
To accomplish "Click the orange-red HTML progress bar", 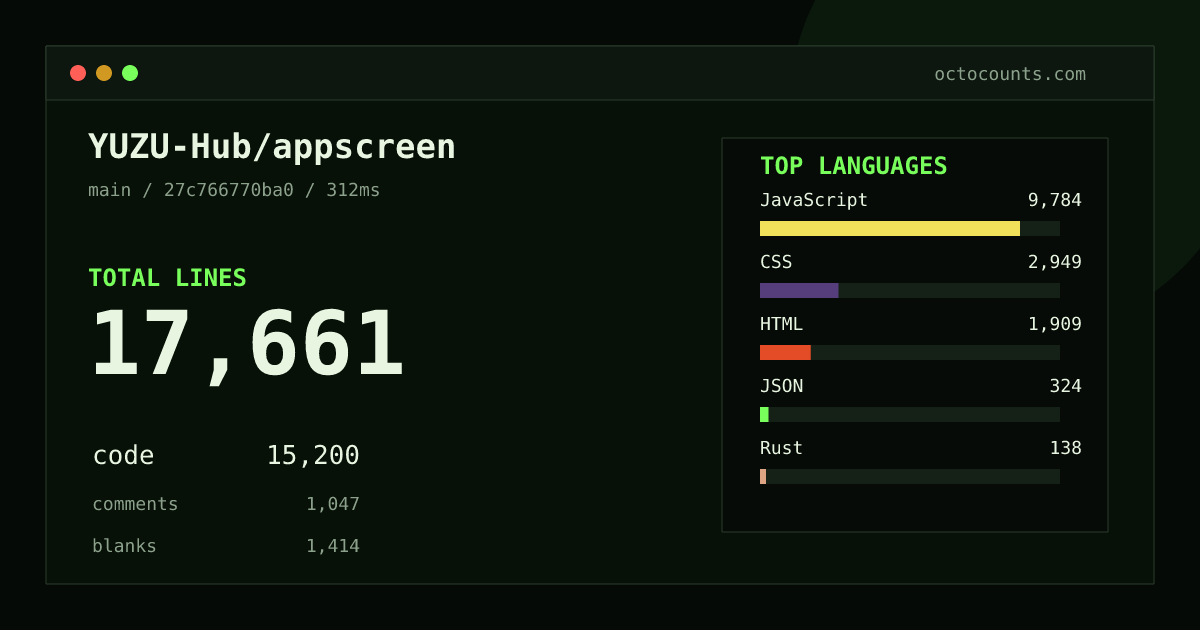I will tap(785, 352).
